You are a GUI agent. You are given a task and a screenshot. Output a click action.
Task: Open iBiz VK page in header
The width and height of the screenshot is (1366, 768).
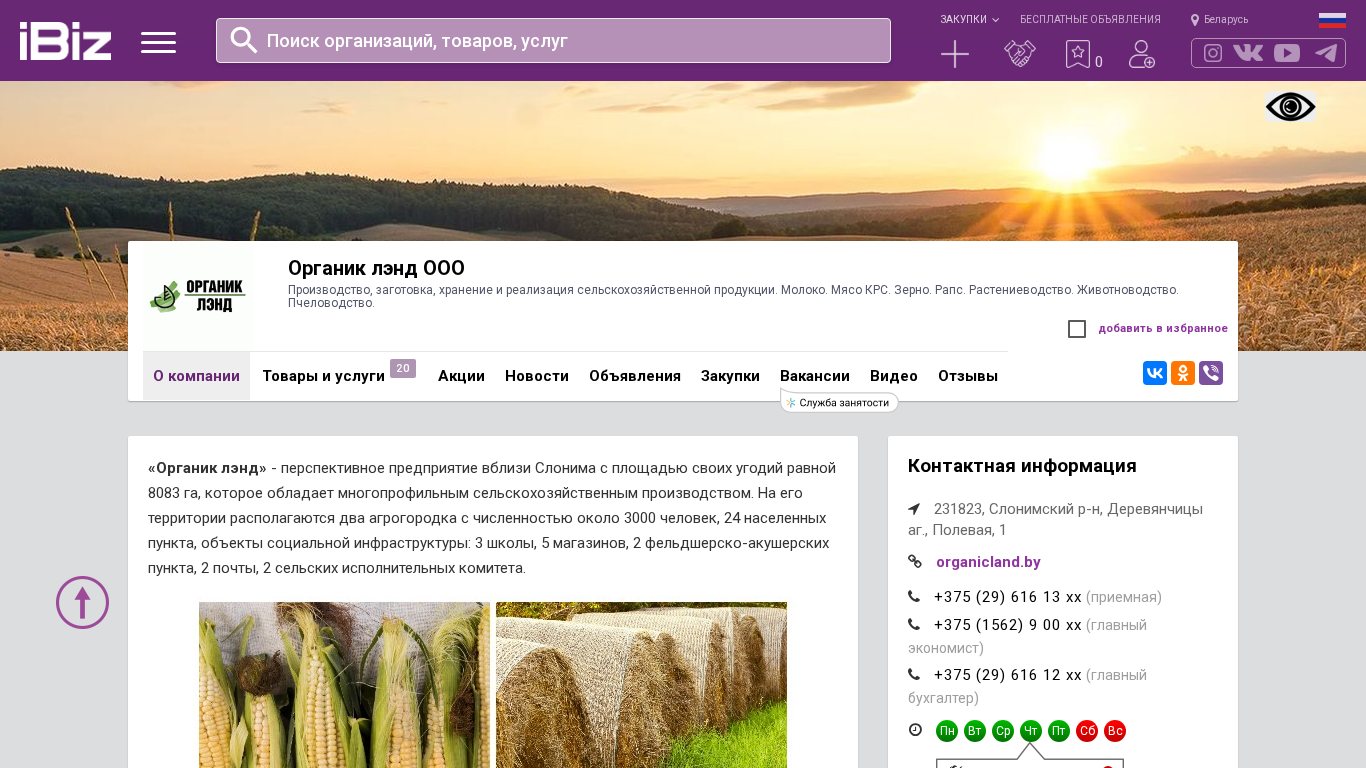[1248, 53]
